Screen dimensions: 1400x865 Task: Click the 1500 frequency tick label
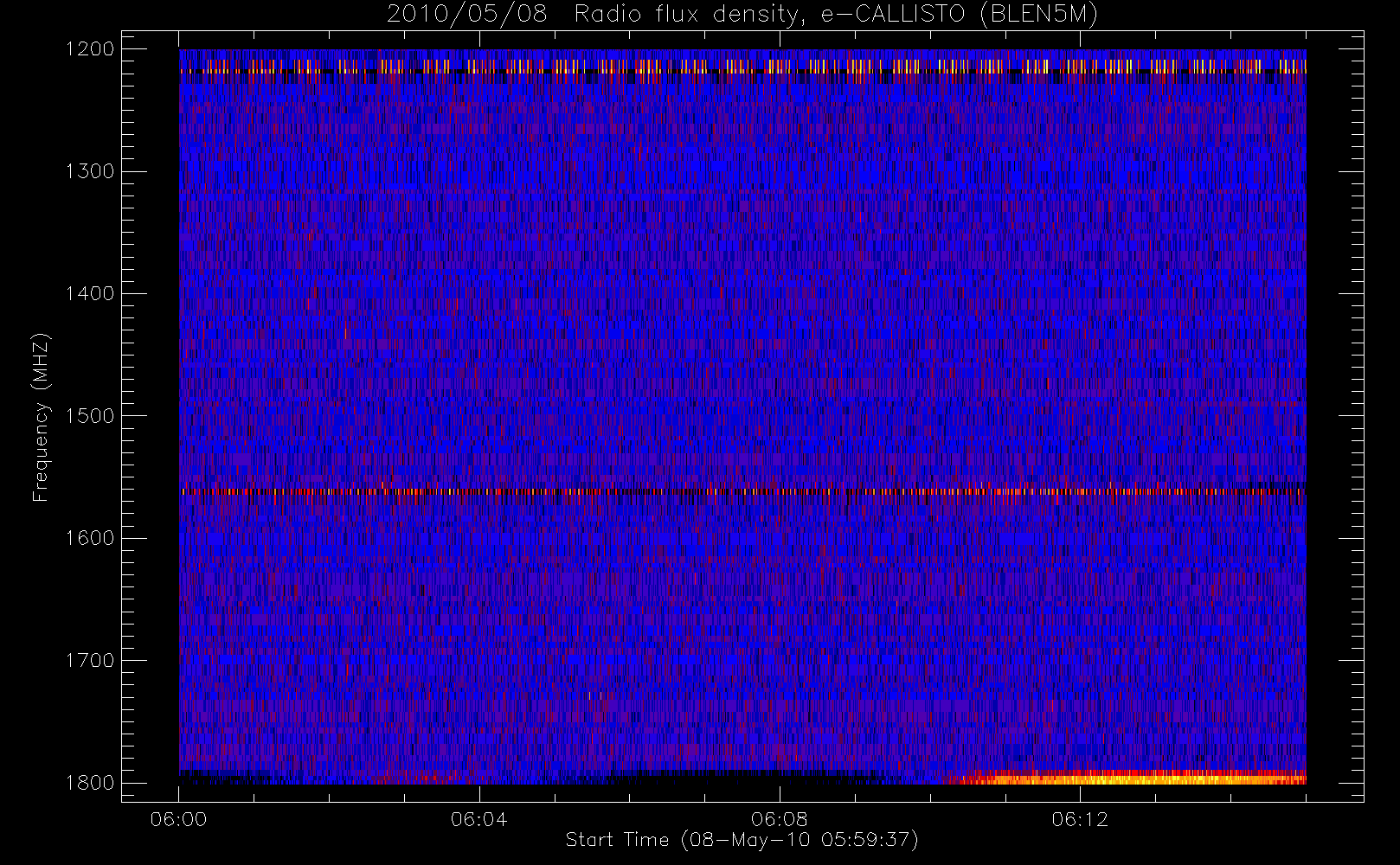click(90, 416)
